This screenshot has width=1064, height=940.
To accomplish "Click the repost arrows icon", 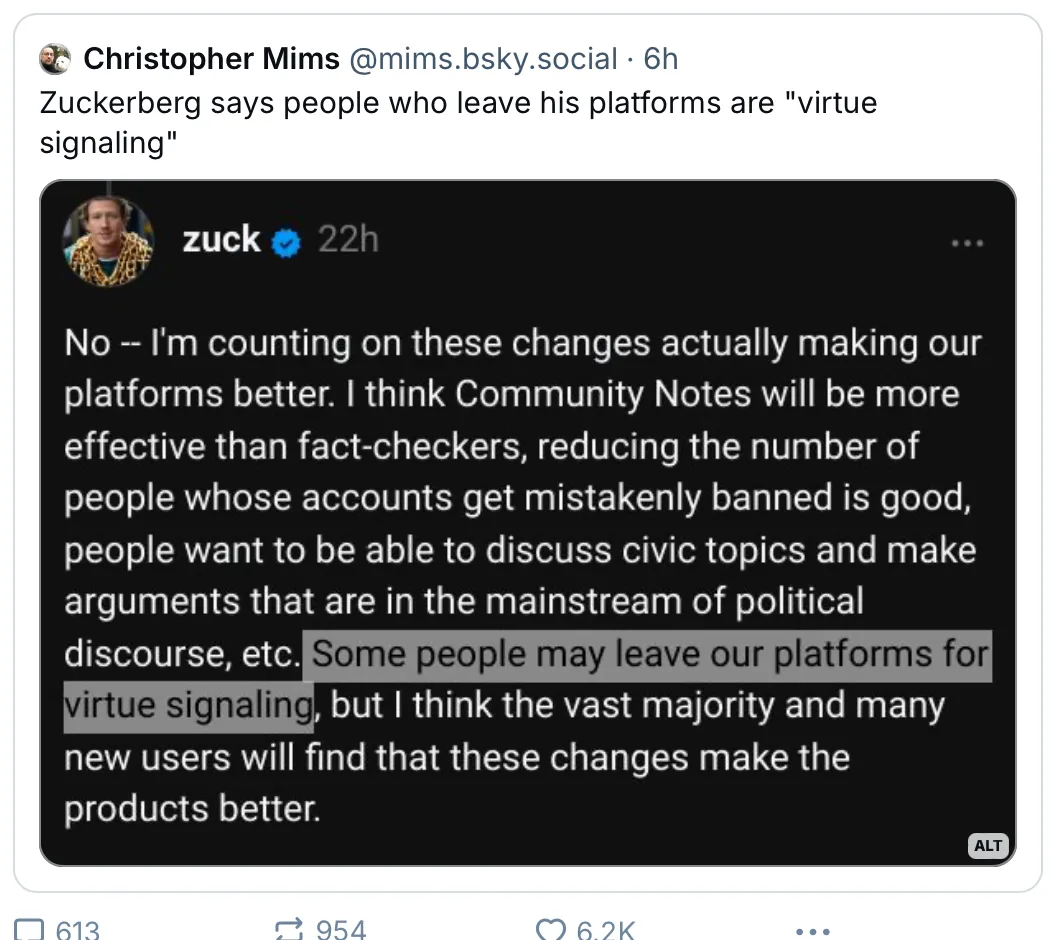I will [289, 930].
